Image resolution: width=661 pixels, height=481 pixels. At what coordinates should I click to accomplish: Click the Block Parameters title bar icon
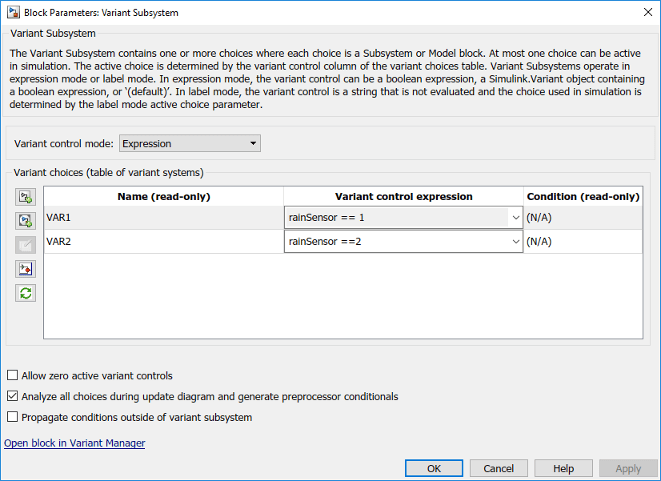[x=10, y=12]
